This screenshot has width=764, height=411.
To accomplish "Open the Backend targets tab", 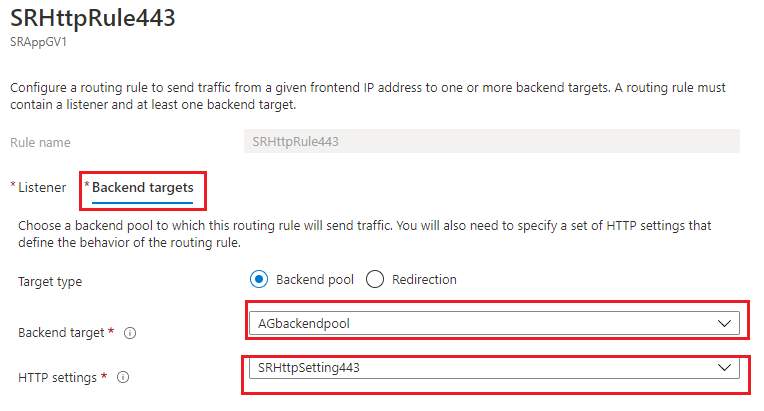I will click(142, 187).
